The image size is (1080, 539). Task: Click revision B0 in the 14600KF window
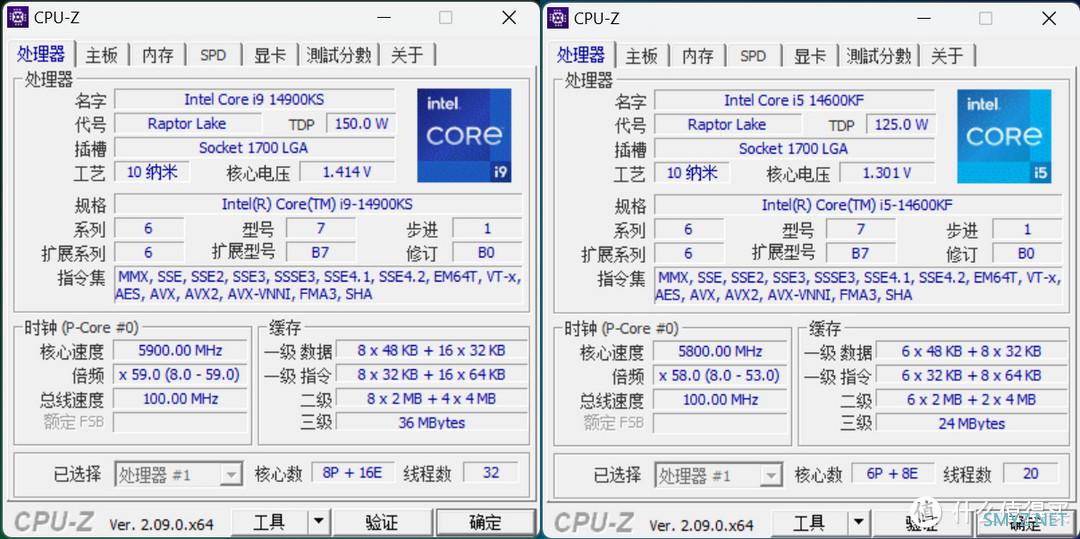(x=1026, y=253)
